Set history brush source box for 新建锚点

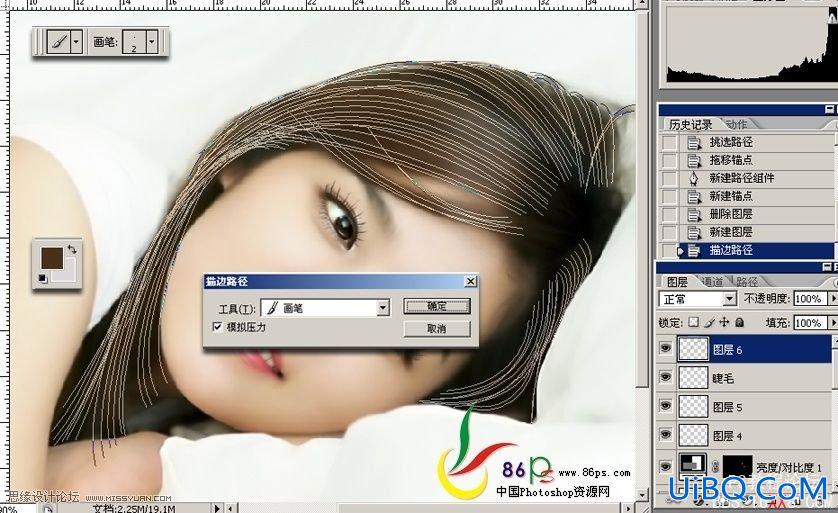pyautogui.click(x=669, y=196)
